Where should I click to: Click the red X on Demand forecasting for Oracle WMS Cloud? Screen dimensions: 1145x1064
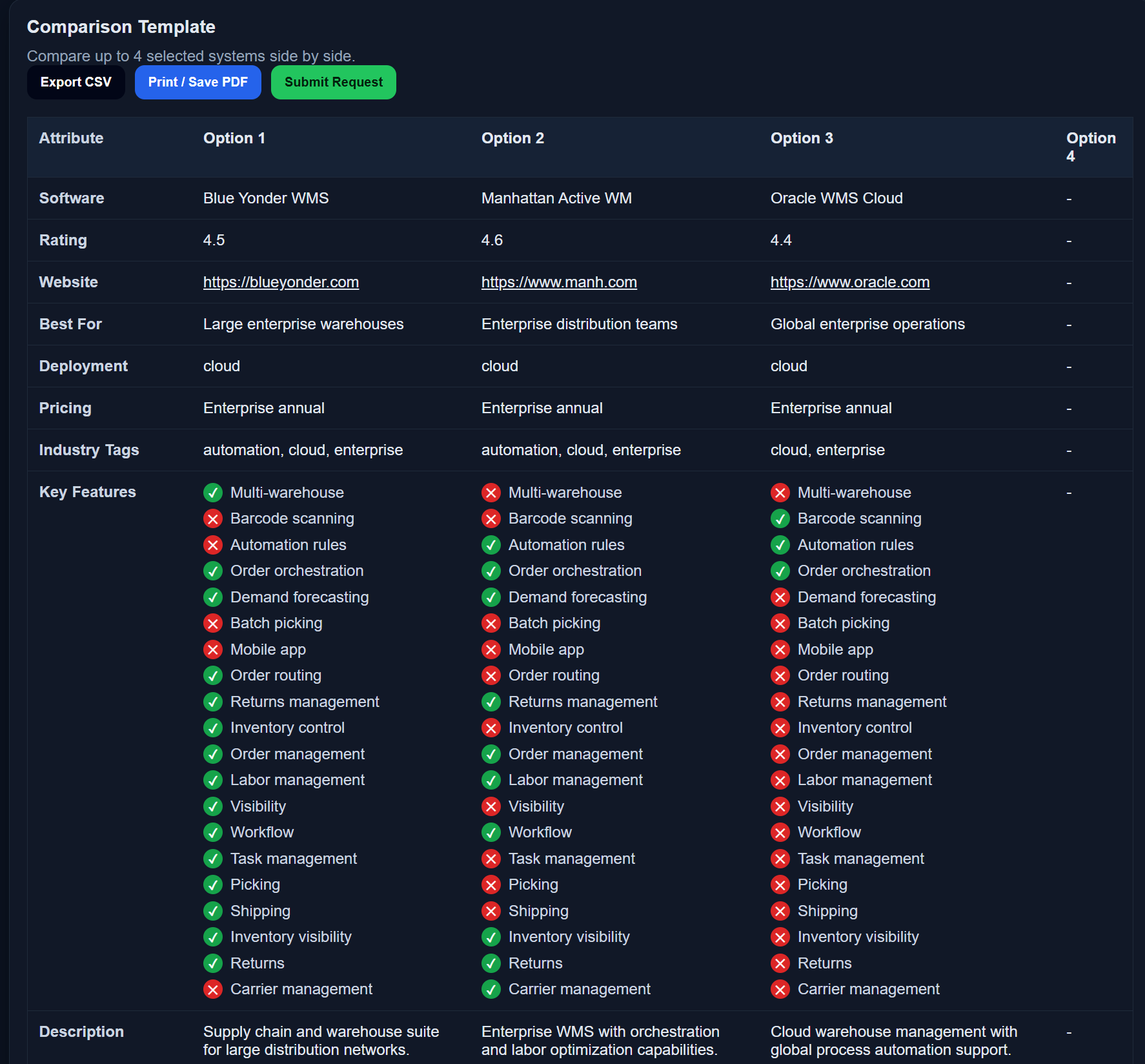(780, 597)
